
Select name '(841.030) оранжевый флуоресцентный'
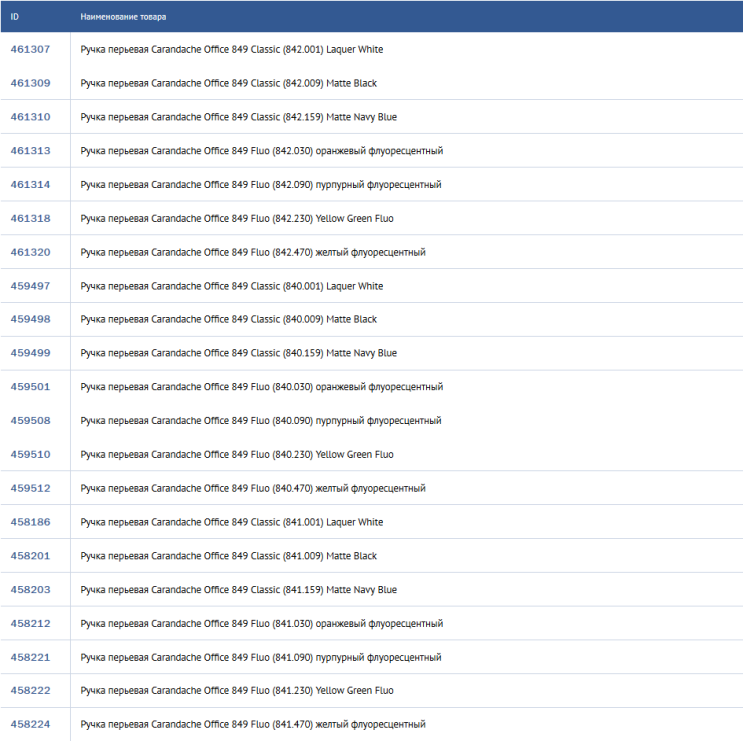click(358, 624)
